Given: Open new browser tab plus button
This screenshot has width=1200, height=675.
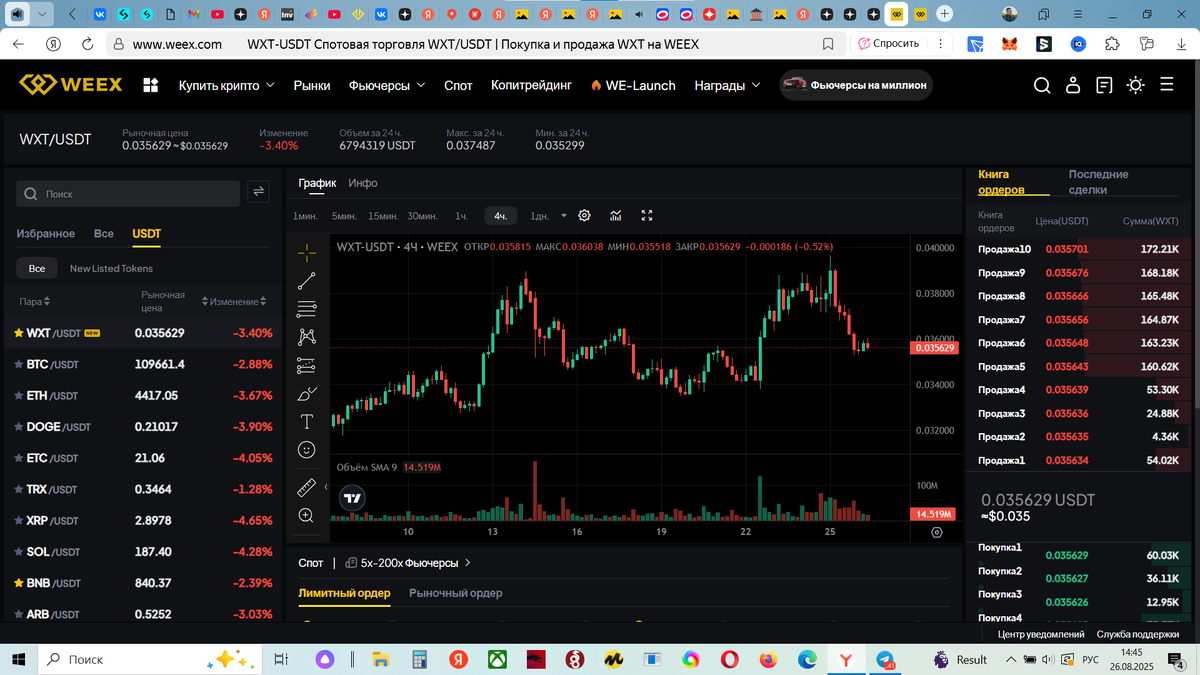Looking at the screenshot, I should pos(945,14).
